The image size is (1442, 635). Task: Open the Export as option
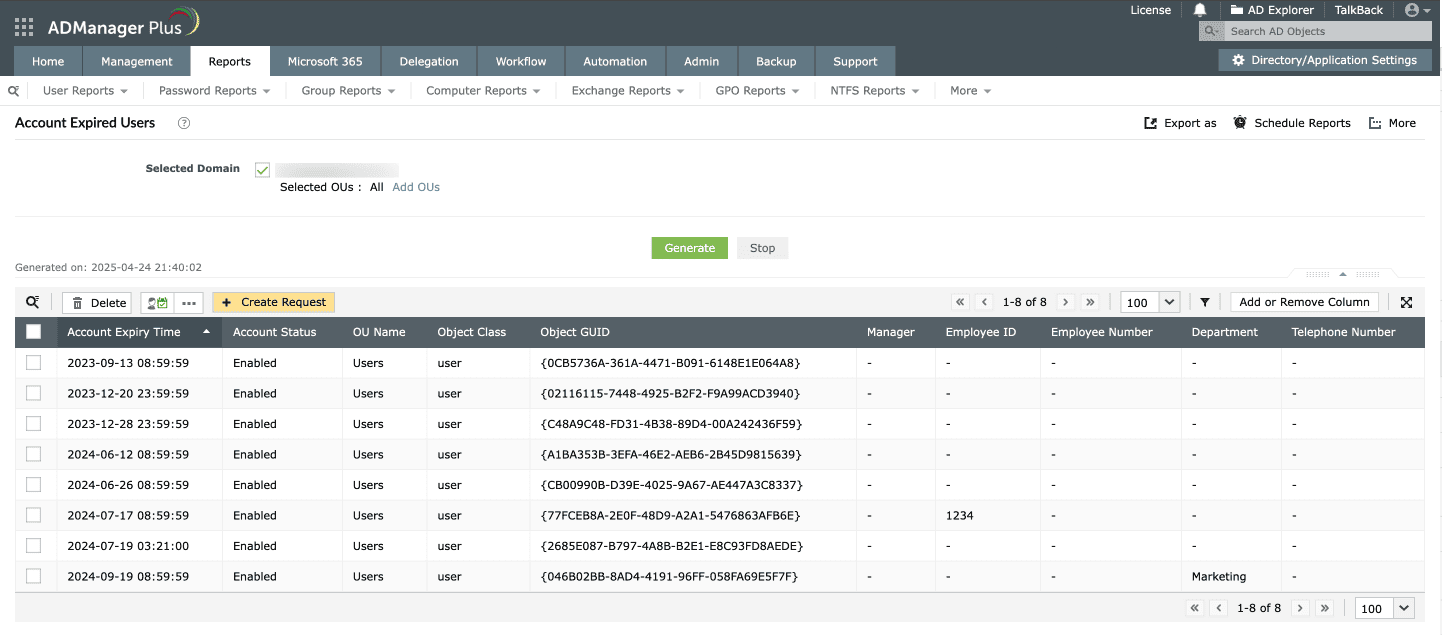(1180, 123)
